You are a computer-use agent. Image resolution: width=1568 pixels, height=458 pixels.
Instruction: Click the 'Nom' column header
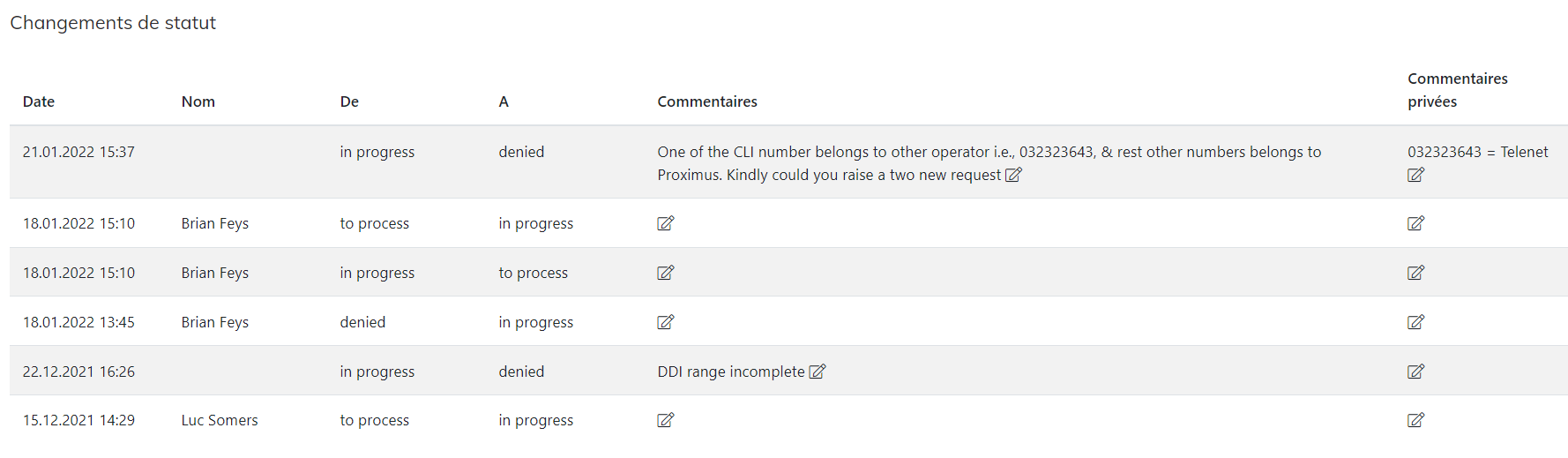198,101
